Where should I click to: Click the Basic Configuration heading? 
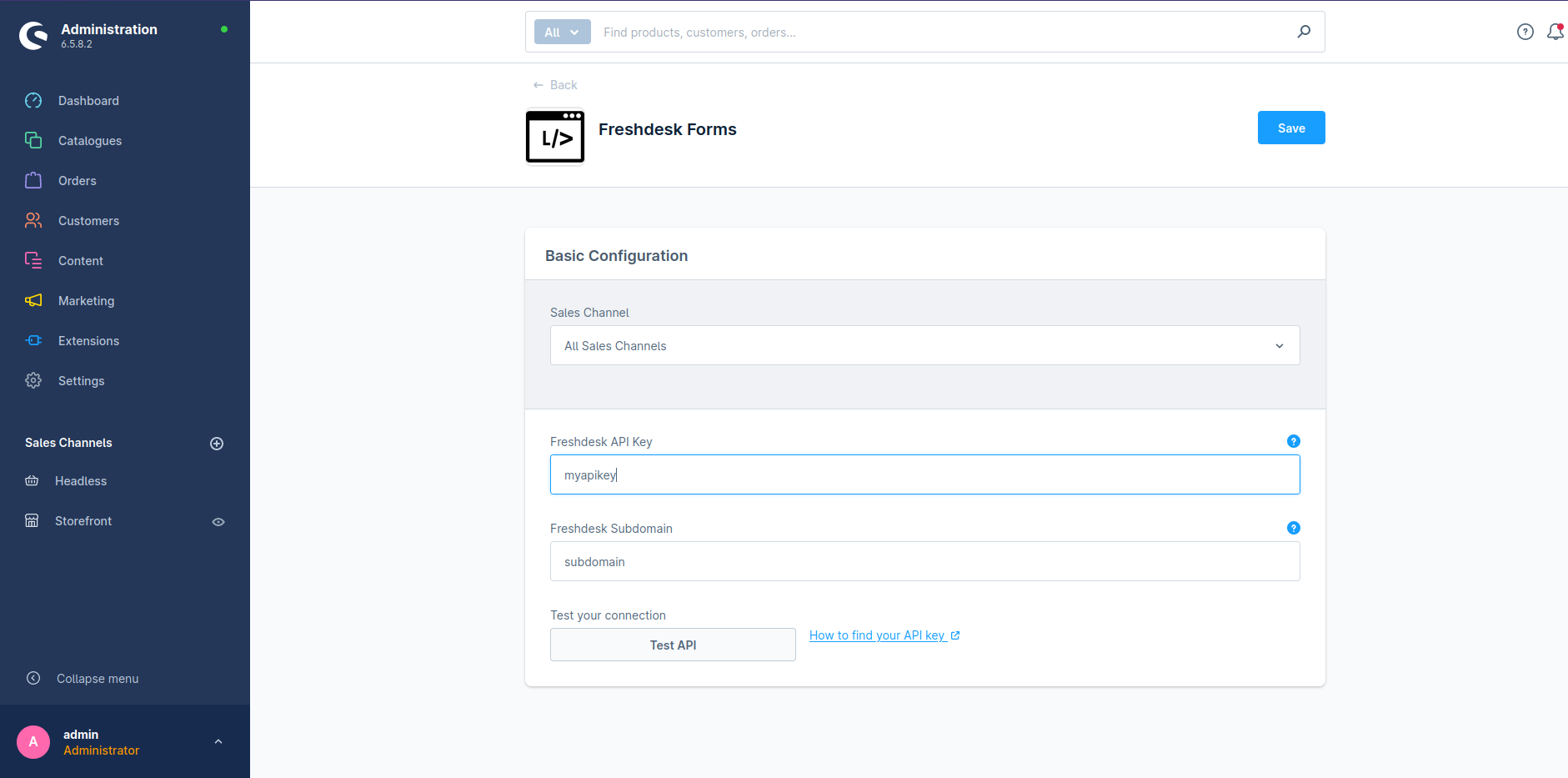[617, 256]
